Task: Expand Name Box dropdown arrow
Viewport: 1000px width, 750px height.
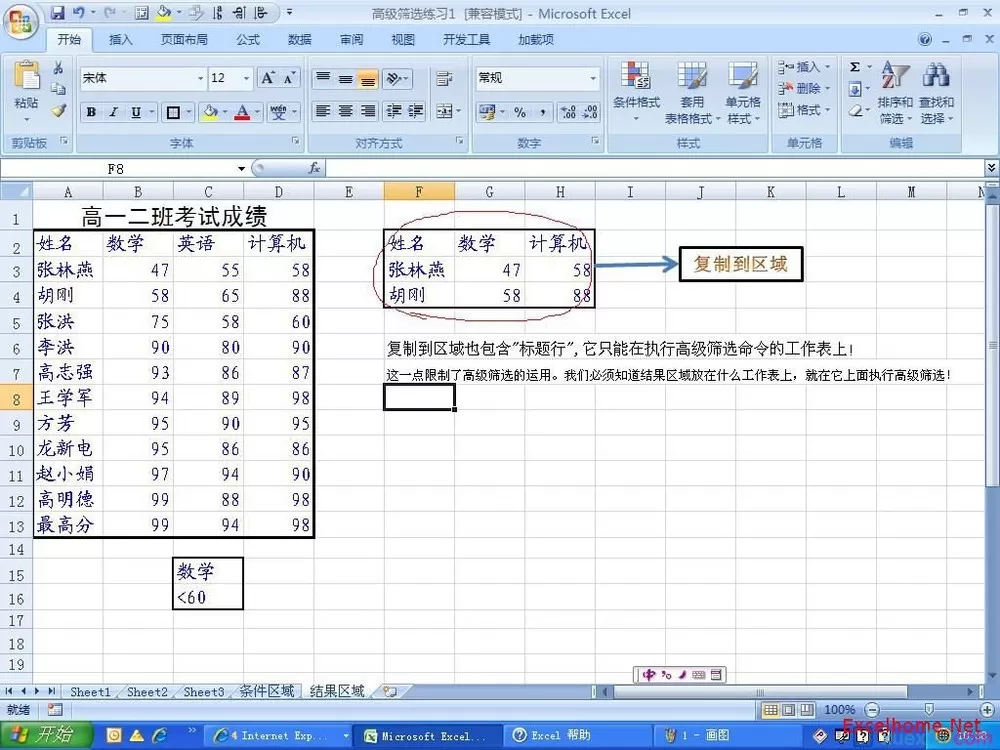Action: click(x=242, y=169)
